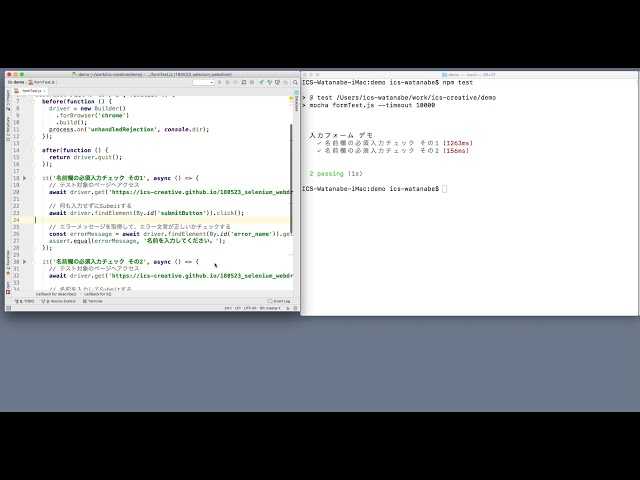This screenshot has height=480, width=640.
Task: Click the VCS revert arrow icon
Action: point(286,82)
